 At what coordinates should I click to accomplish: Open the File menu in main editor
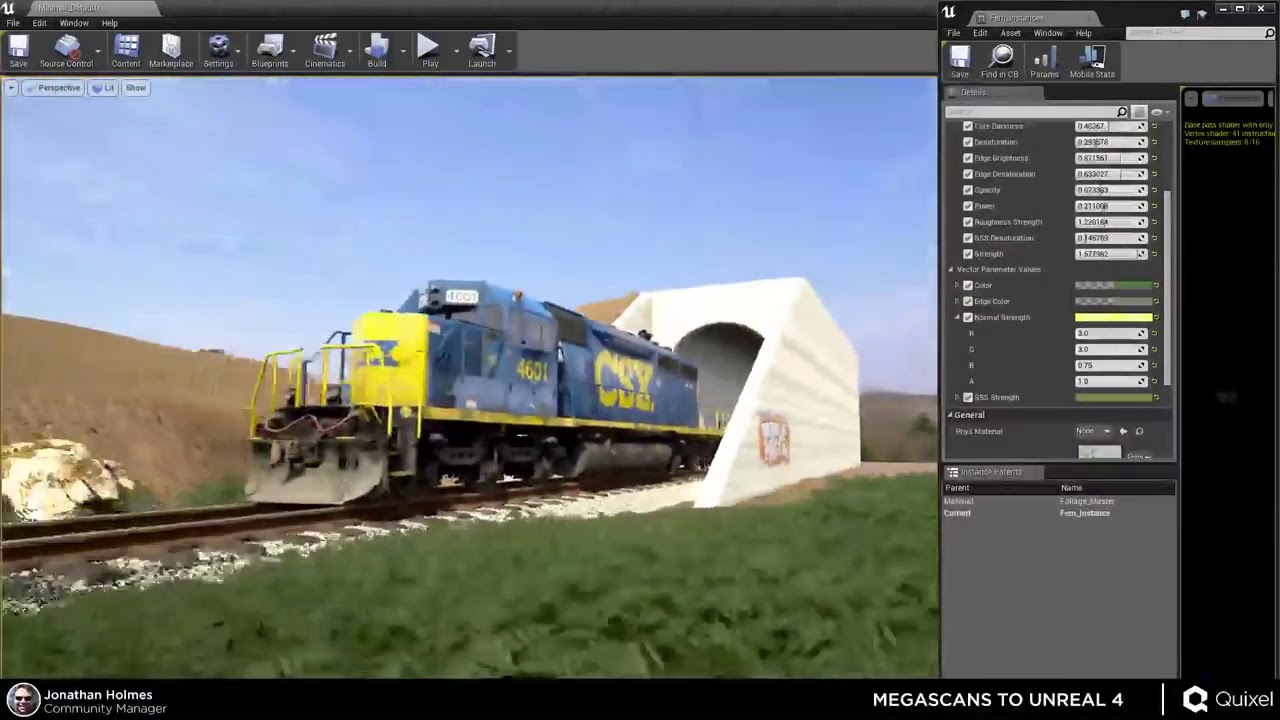13,23
